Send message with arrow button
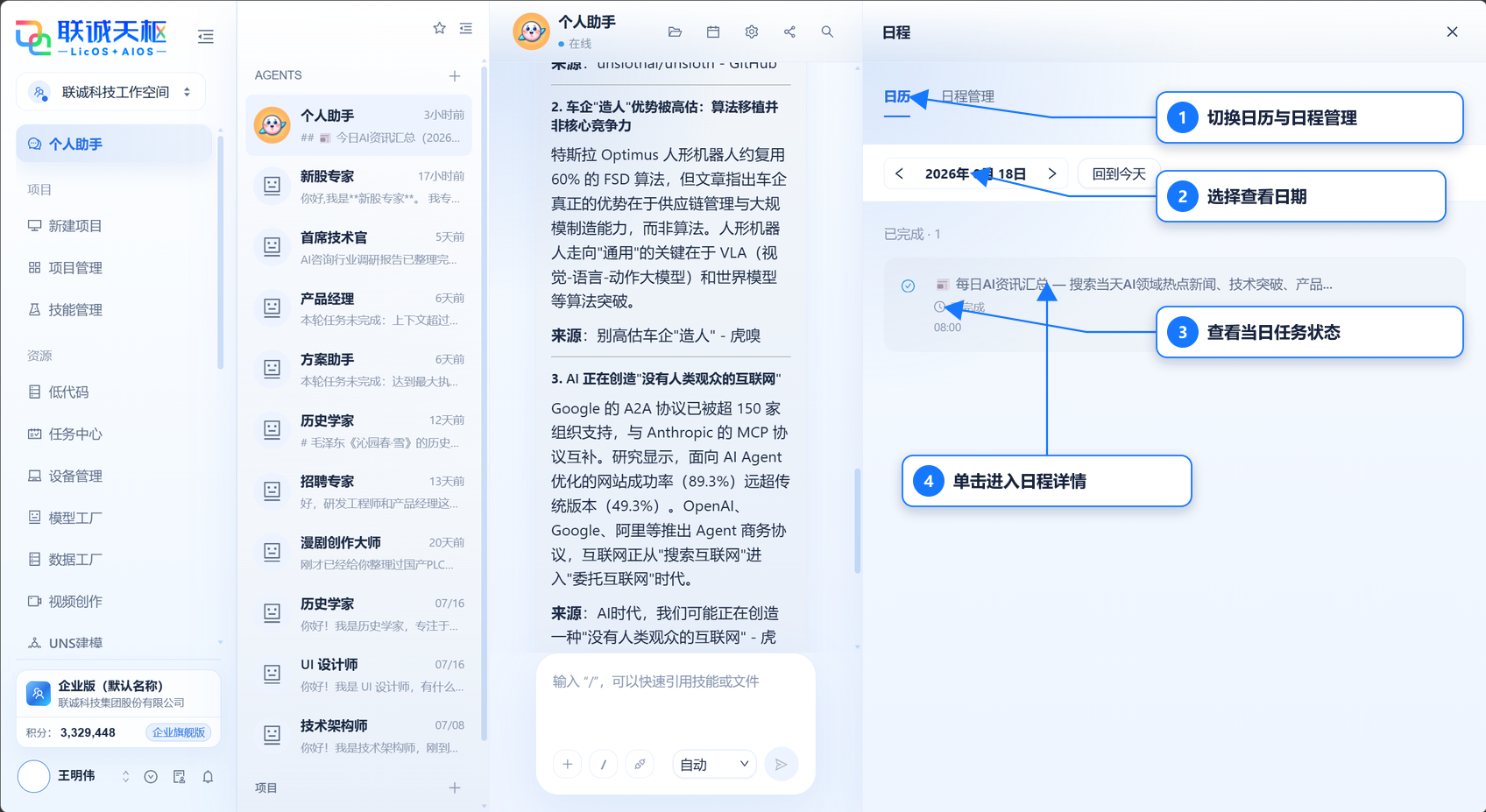Screen dimensions: 1486x812 coord(782,764)
